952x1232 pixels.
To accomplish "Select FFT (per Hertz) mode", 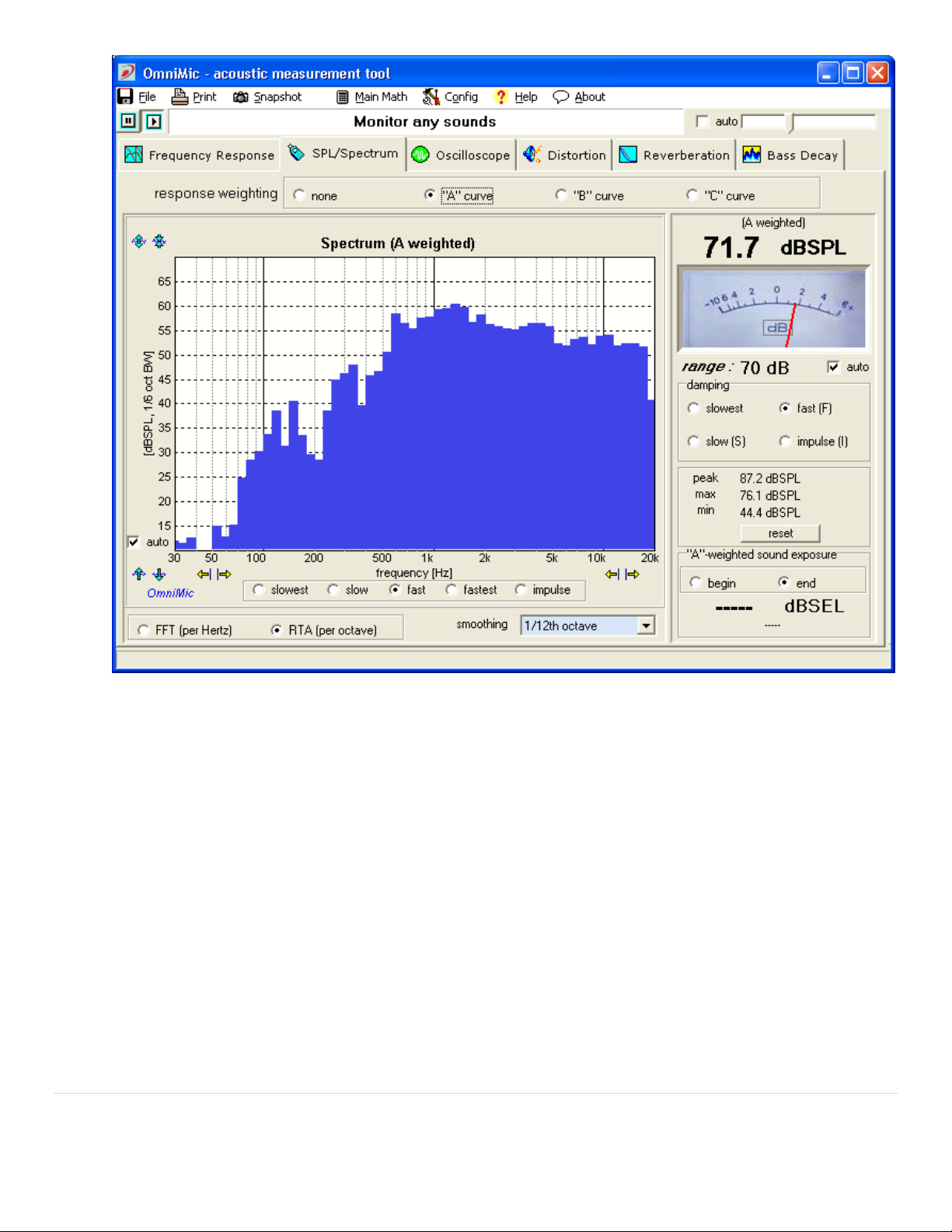I will click(143, 630).
